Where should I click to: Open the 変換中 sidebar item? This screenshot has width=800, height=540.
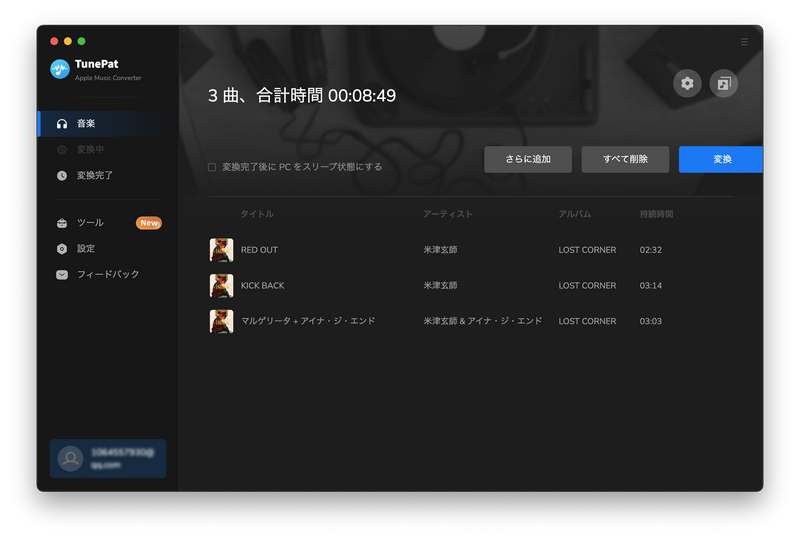[108, 150]
